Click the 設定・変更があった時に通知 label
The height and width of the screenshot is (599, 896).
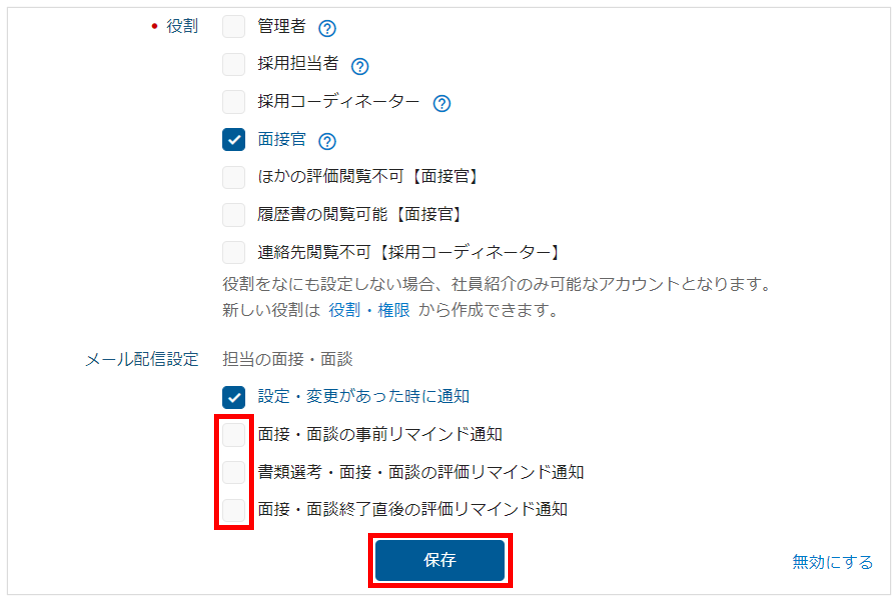click(x=363, y=396)
